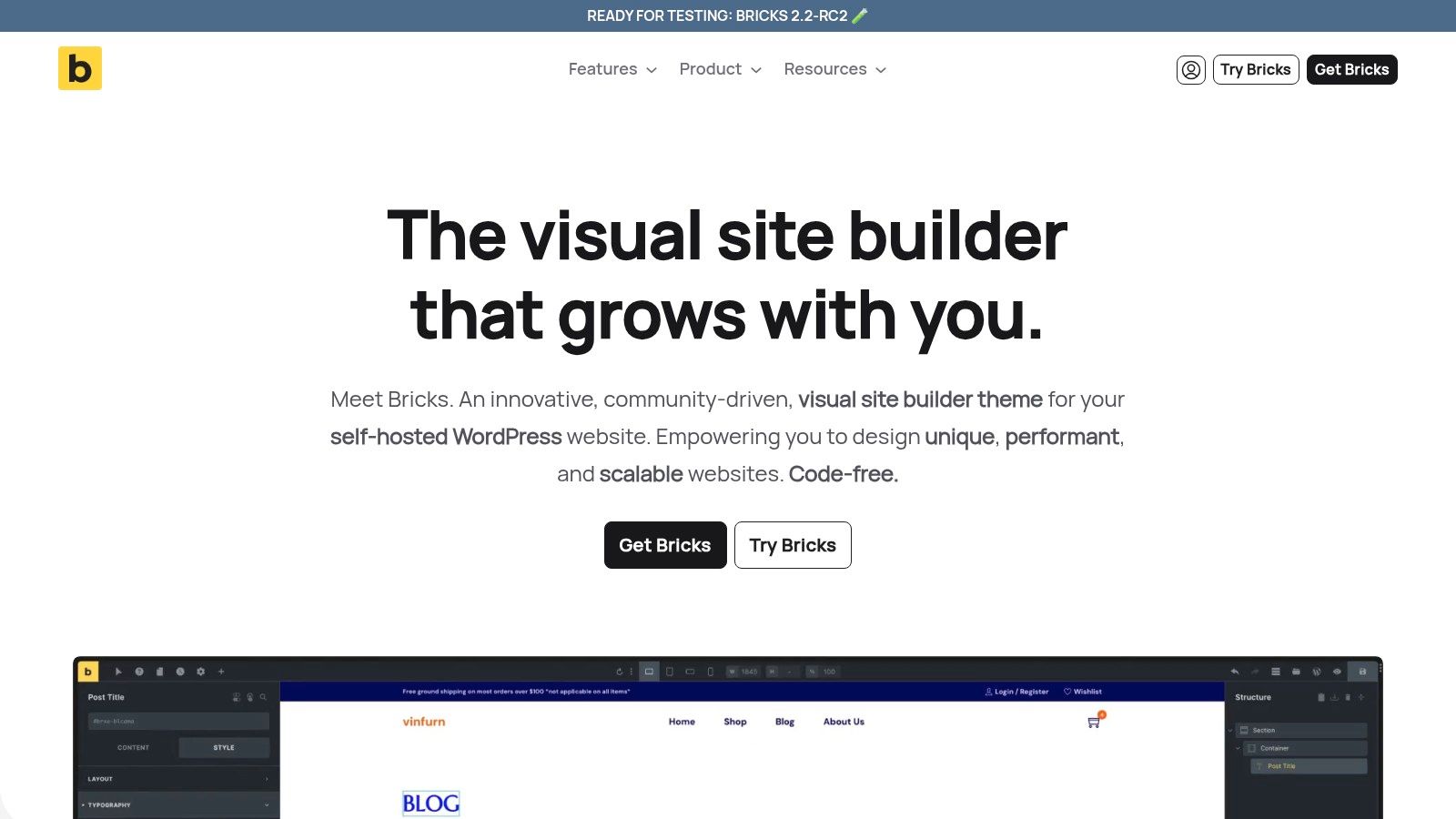Image resolution: width=1456 pixels, height=819 pixels.
Task: Click the delete icon in the Structure panel
Action: pos(1349,697)
